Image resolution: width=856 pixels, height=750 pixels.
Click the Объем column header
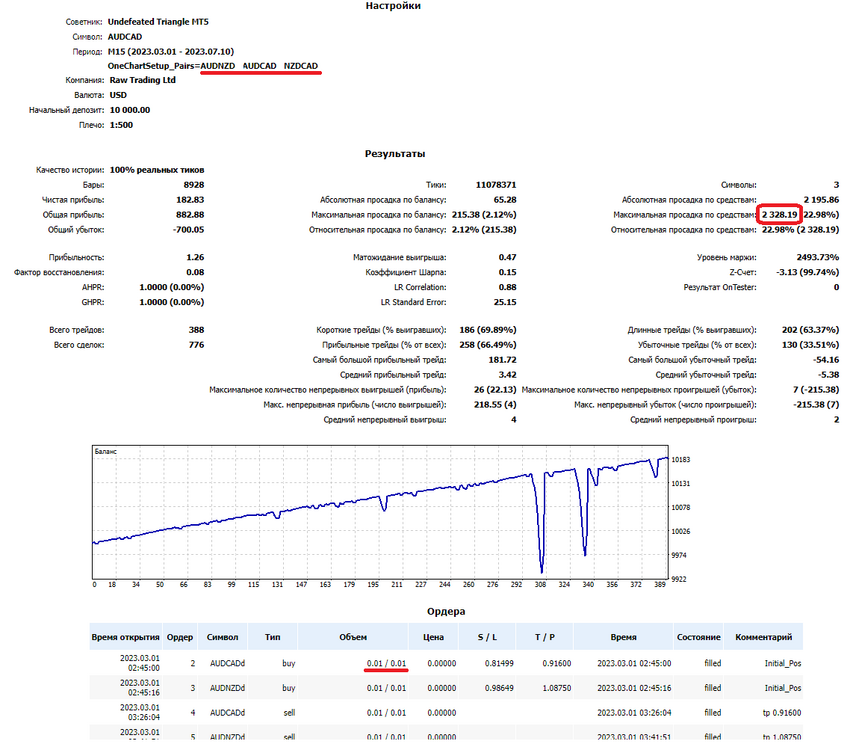click(x=353, y=637)
